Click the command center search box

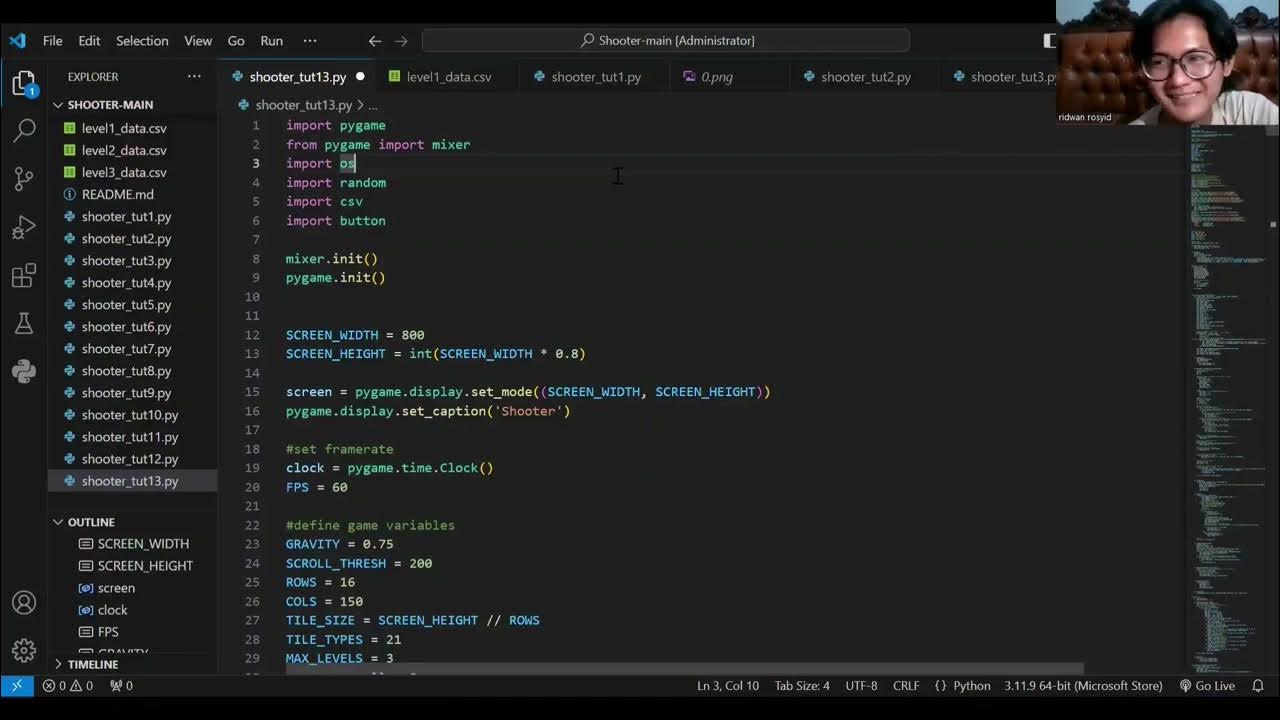[666, 41]
